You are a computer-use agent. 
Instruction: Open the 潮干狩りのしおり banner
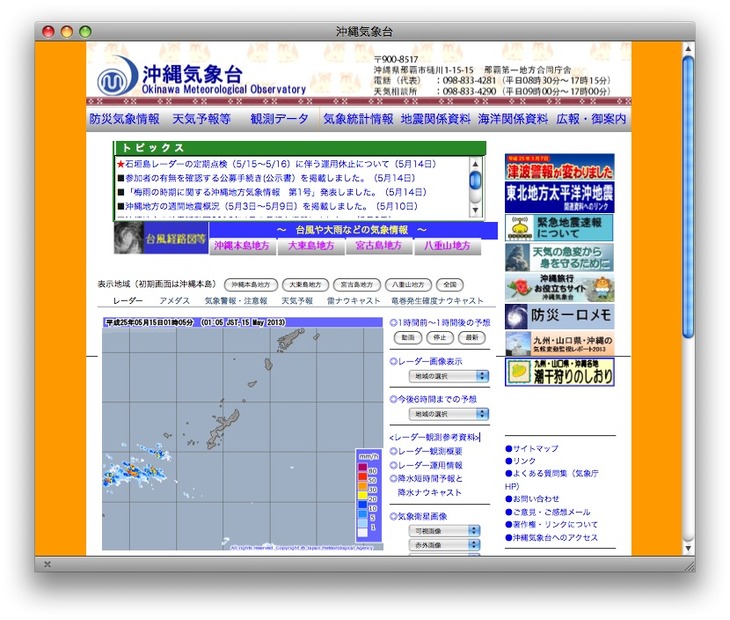tap(560, 372)
